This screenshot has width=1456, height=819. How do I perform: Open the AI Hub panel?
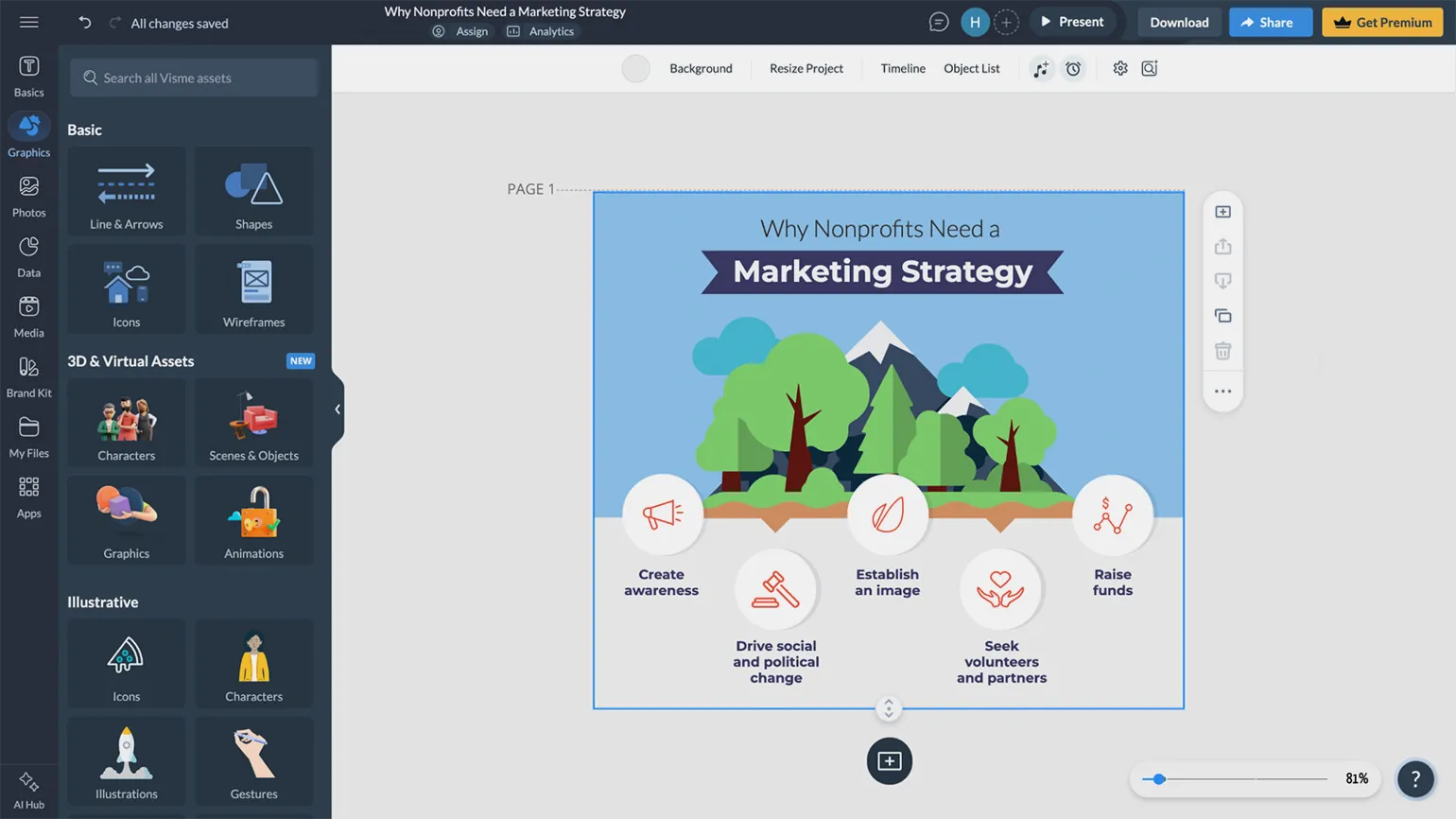[28, 789]
